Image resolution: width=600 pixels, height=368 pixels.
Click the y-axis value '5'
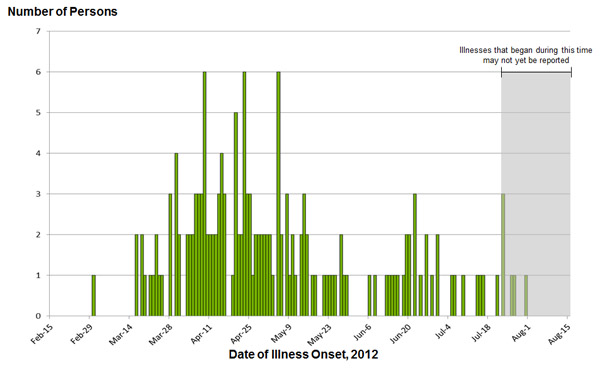coord(38,112)
